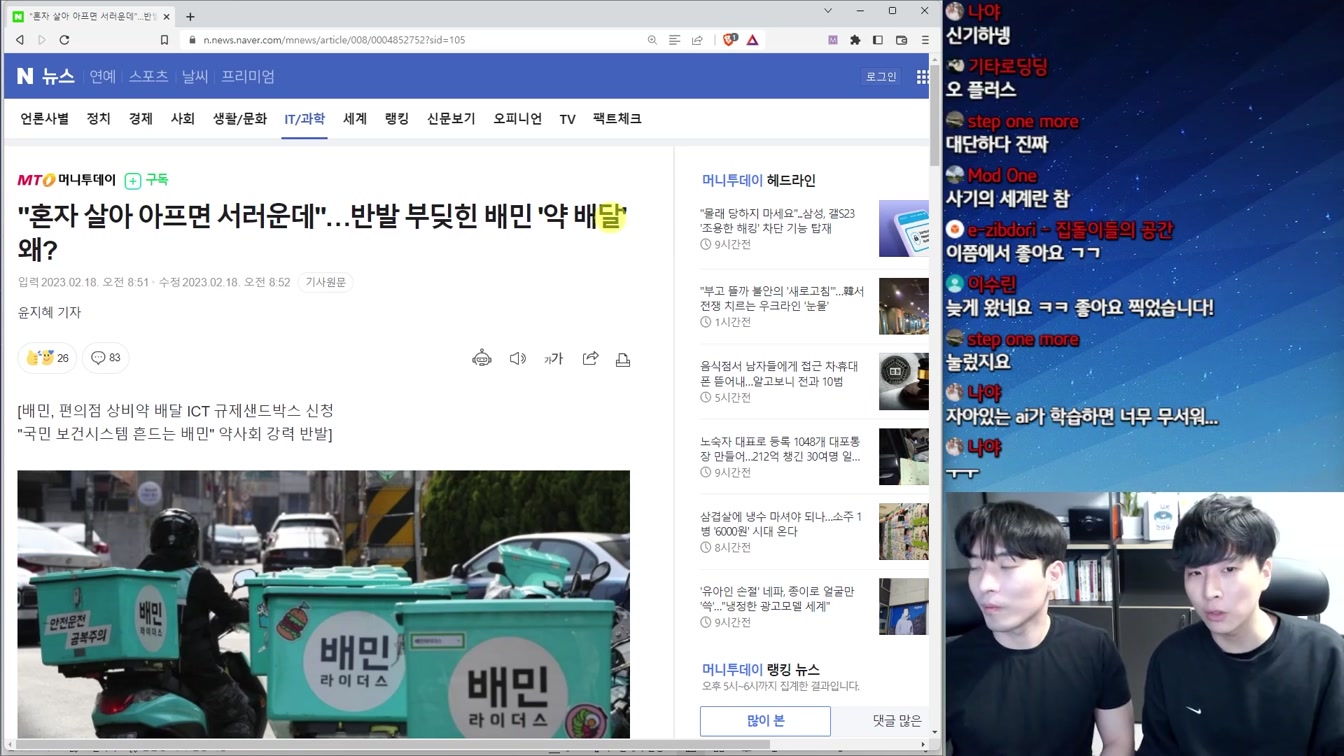Open the 기사원문 original article button
This screenshot has height=756, width=1344.
tap(326, 283)
